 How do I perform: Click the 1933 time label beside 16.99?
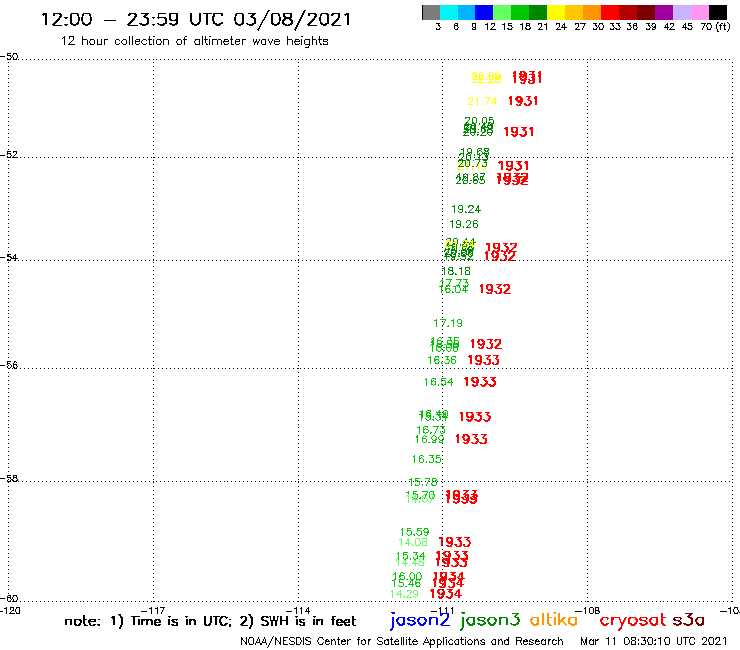[471, 439]
